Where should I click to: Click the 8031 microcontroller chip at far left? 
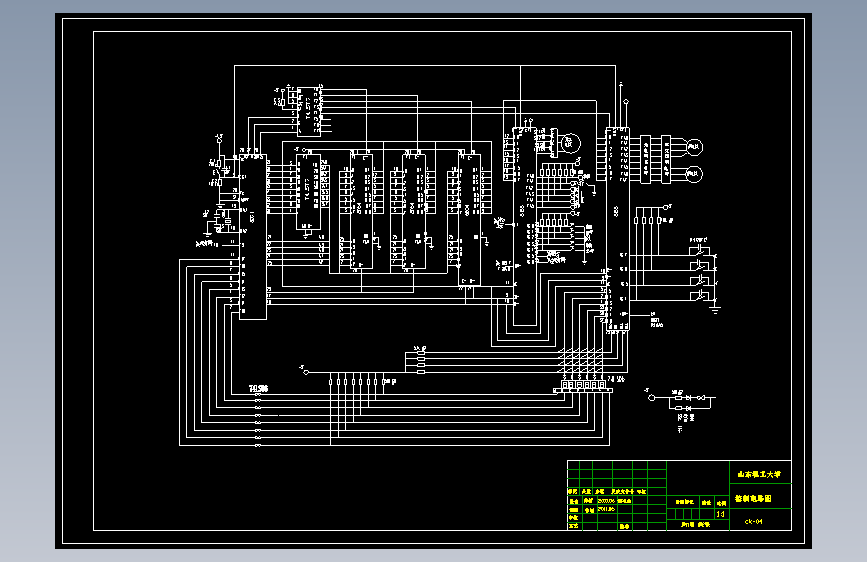(253, 237)
